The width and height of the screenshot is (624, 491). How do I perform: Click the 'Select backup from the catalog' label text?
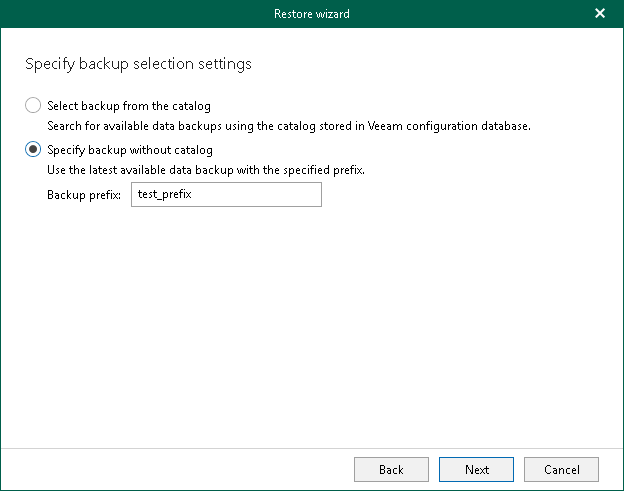[128, 105]
